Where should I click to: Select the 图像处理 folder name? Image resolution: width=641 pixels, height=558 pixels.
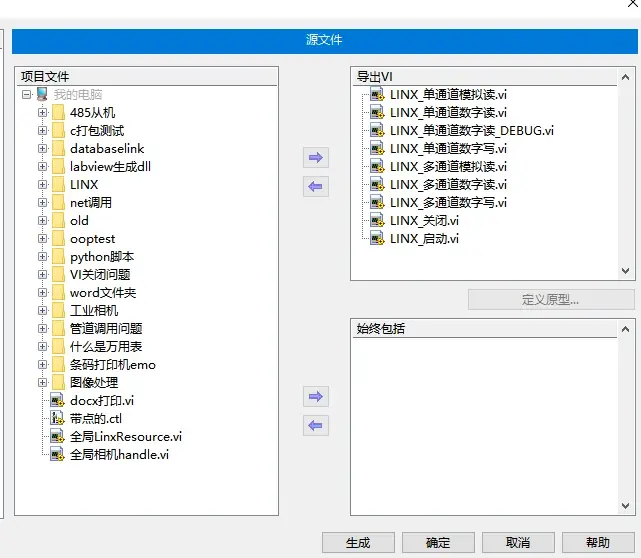94,382
